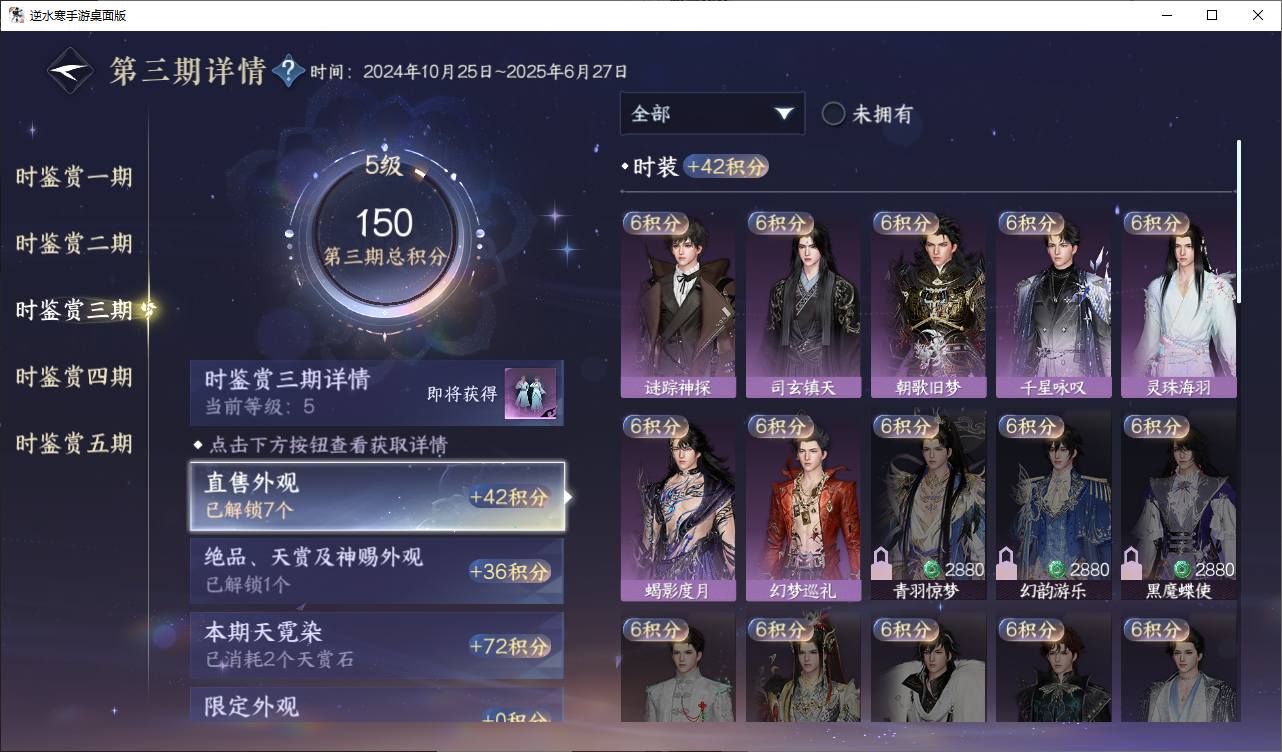
Task: Open the 本期天霓染 points entry
Action: coord(377,645)
